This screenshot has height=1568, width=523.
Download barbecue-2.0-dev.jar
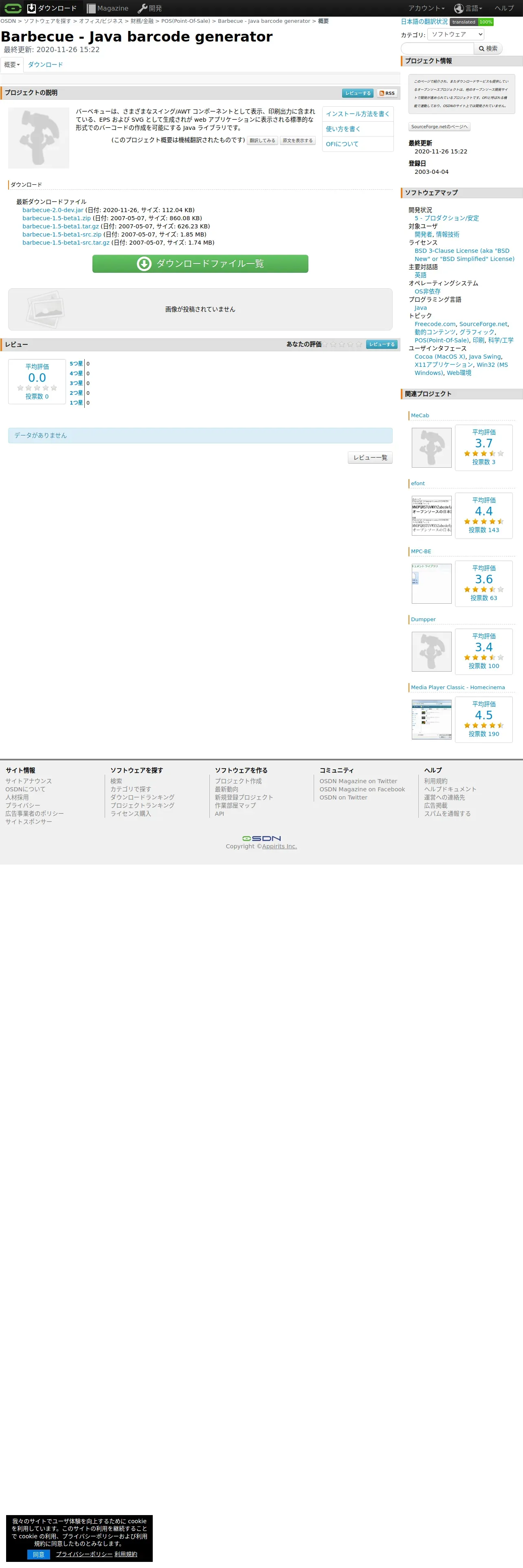pos(53,210)
